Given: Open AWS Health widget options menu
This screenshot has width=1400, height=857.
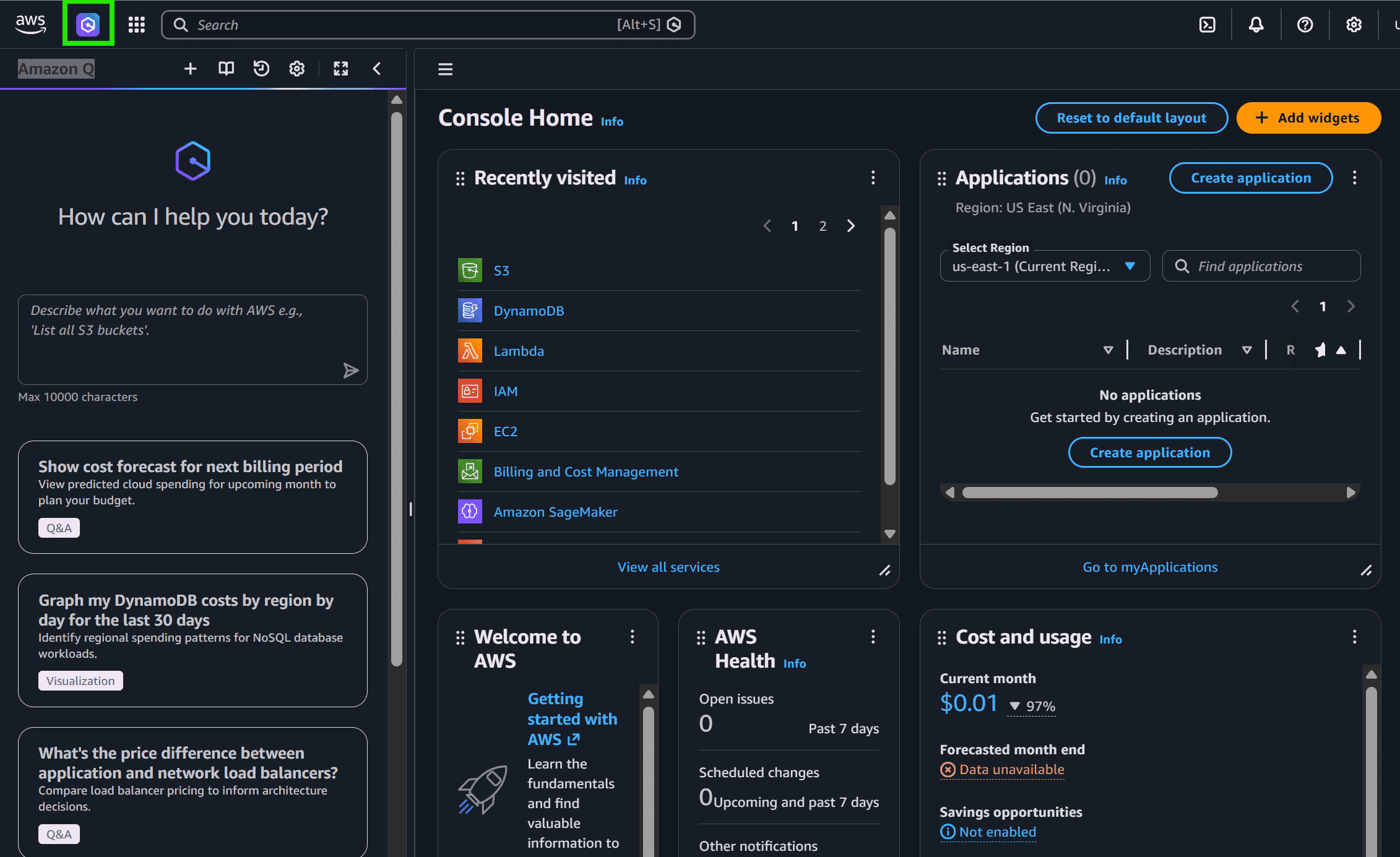Looking at the screenshot, I should [x=873, y=637].
